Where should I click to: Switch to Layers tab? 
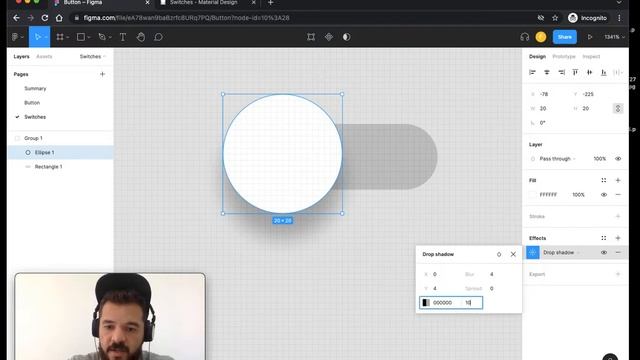pyautogui.click(x=21, y=56)
